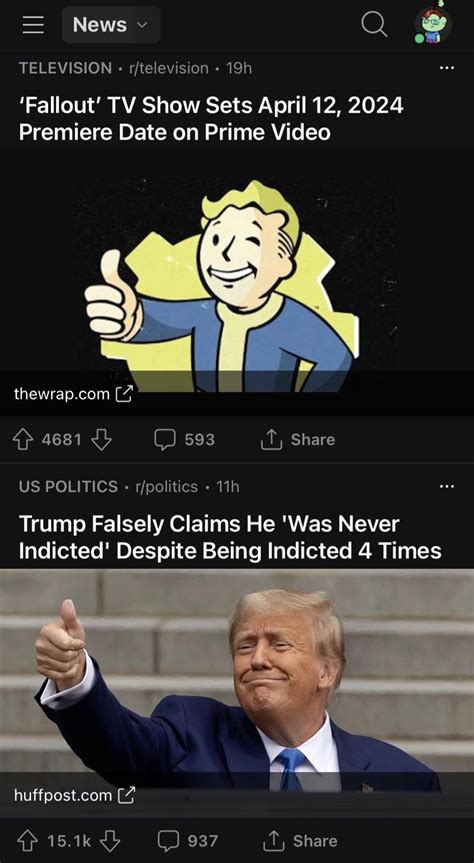Upvote the Trump indictment post
Screen dimensions: 474x863
click(x=27, y=841)
